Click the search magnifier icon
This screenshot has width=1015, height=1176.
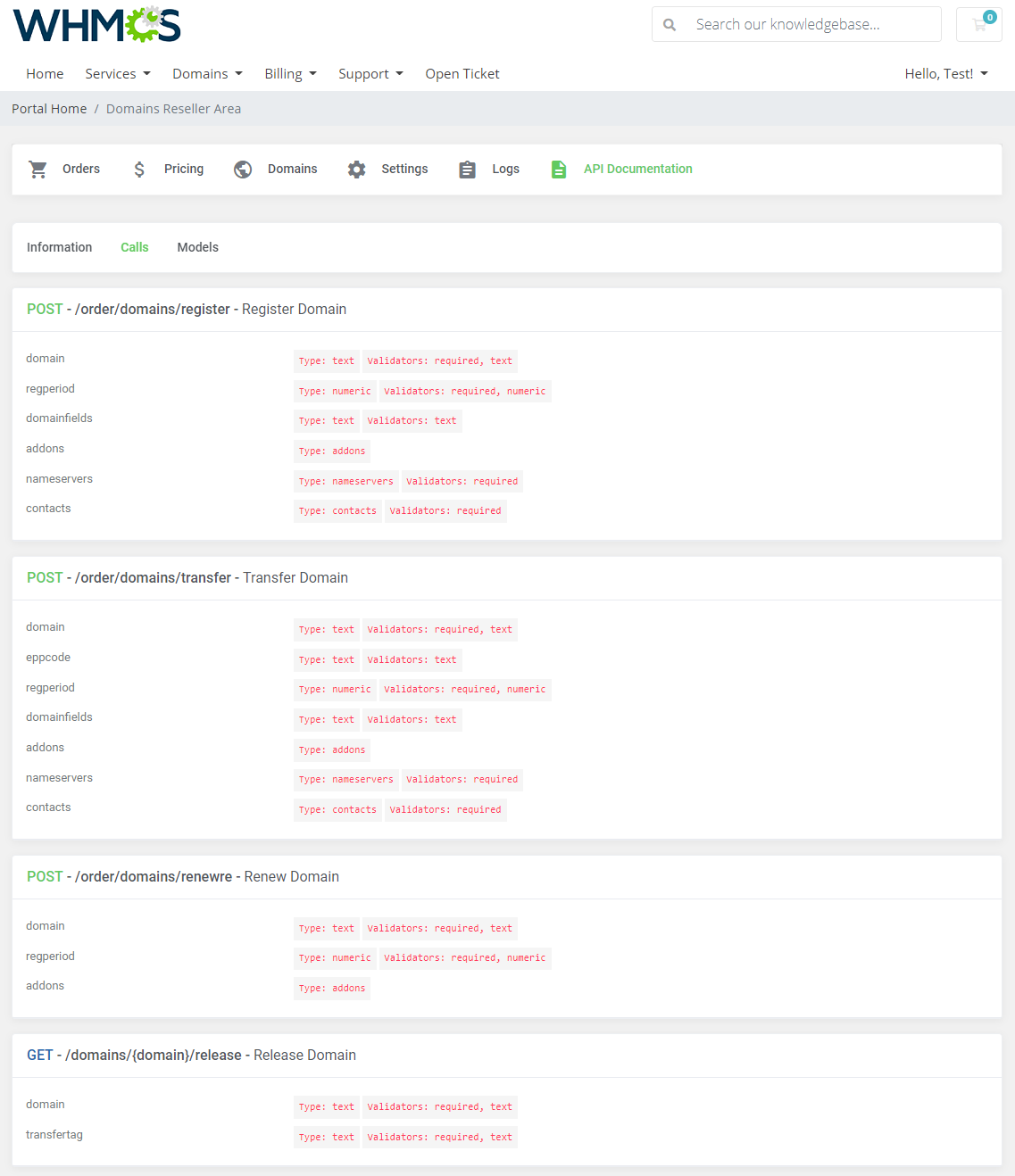(x=670, y=24)
